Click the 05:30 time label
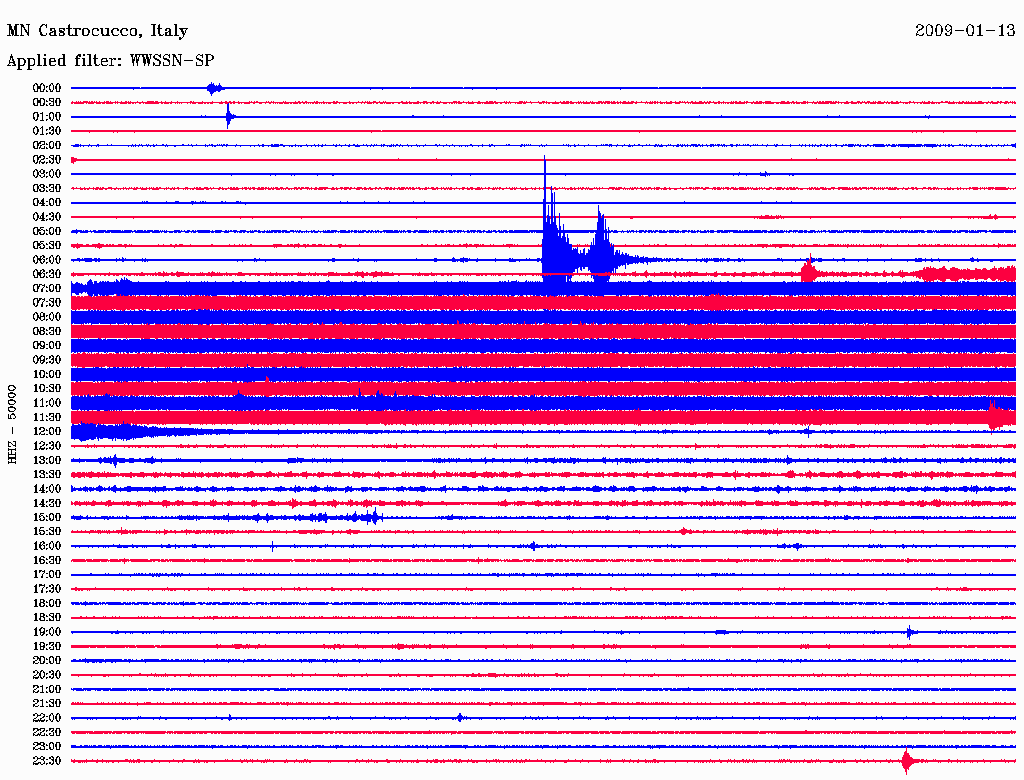The image size is (1024, 780). click(47, 245)
